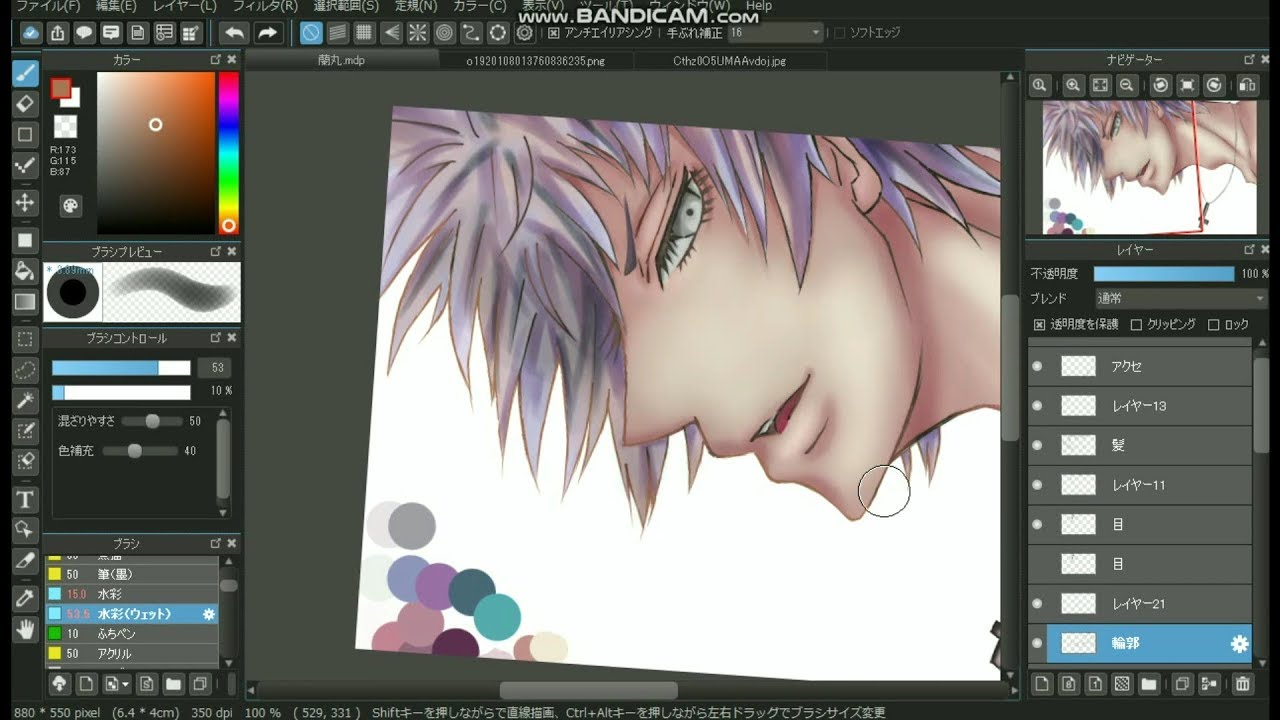
Task: Open brush folder icon in Brush panel
Action: tap(173, 685)
